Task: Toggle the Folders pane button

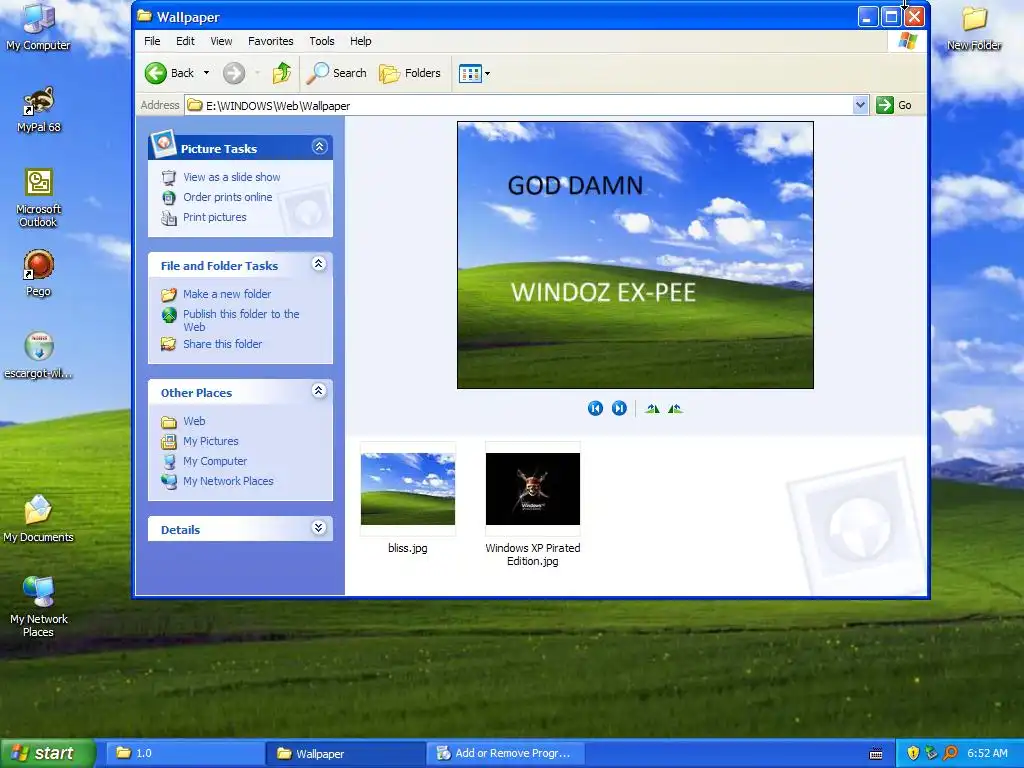Action: click(410, 73)
